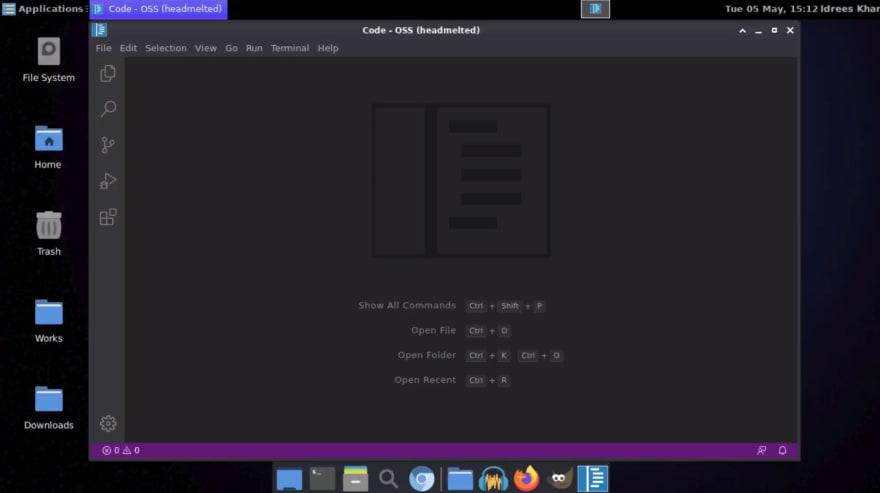Open the Manage gear menu

pos(108,423)
